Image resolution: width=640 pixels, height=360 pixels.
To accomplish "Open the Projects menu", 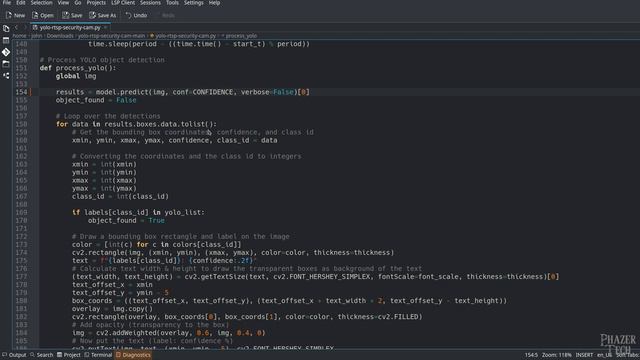I will coord(96,3).
